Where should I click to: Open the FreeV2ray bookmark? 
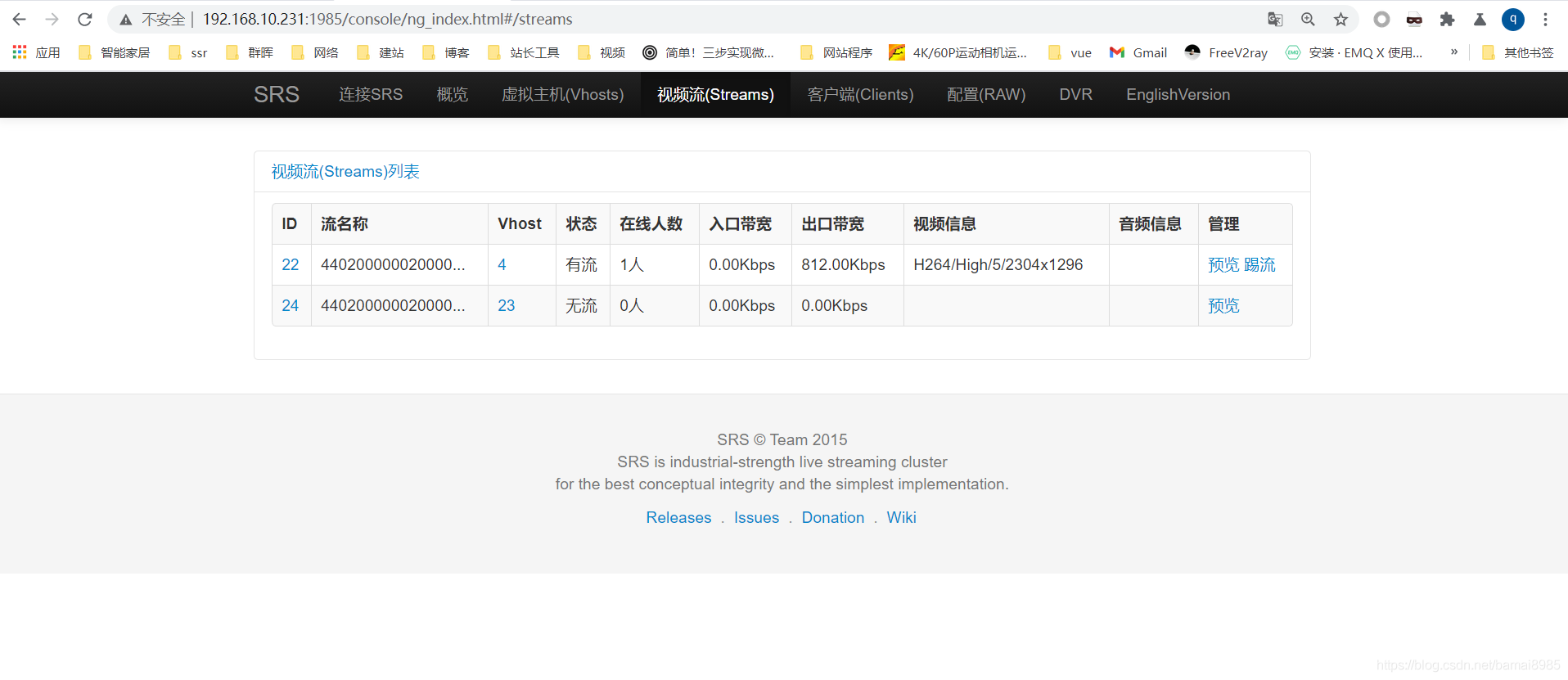(x=1226, y=52)
